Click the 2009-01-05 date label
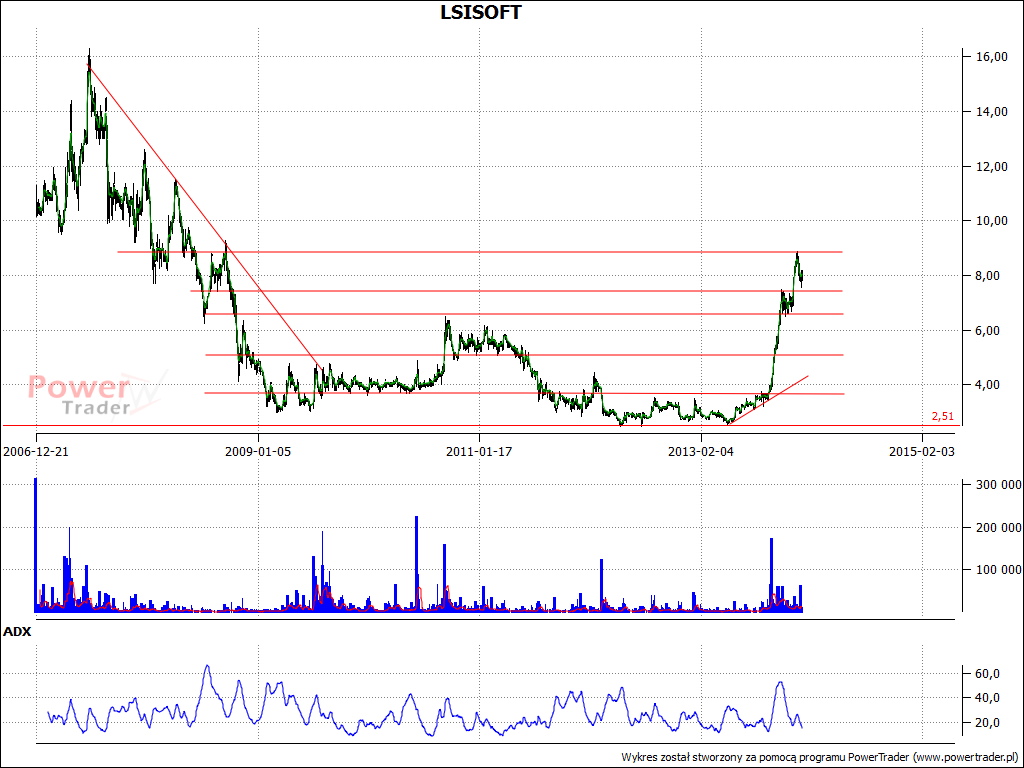Screen dimensions: 1024x768 pos(258,451)
